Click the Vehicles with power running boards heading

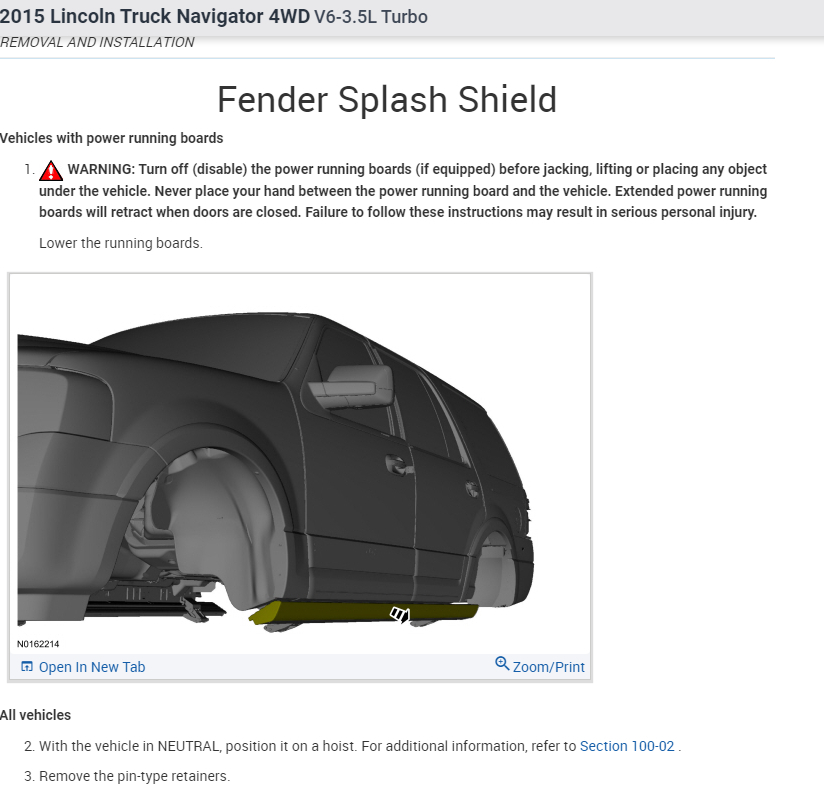point(111,138)
